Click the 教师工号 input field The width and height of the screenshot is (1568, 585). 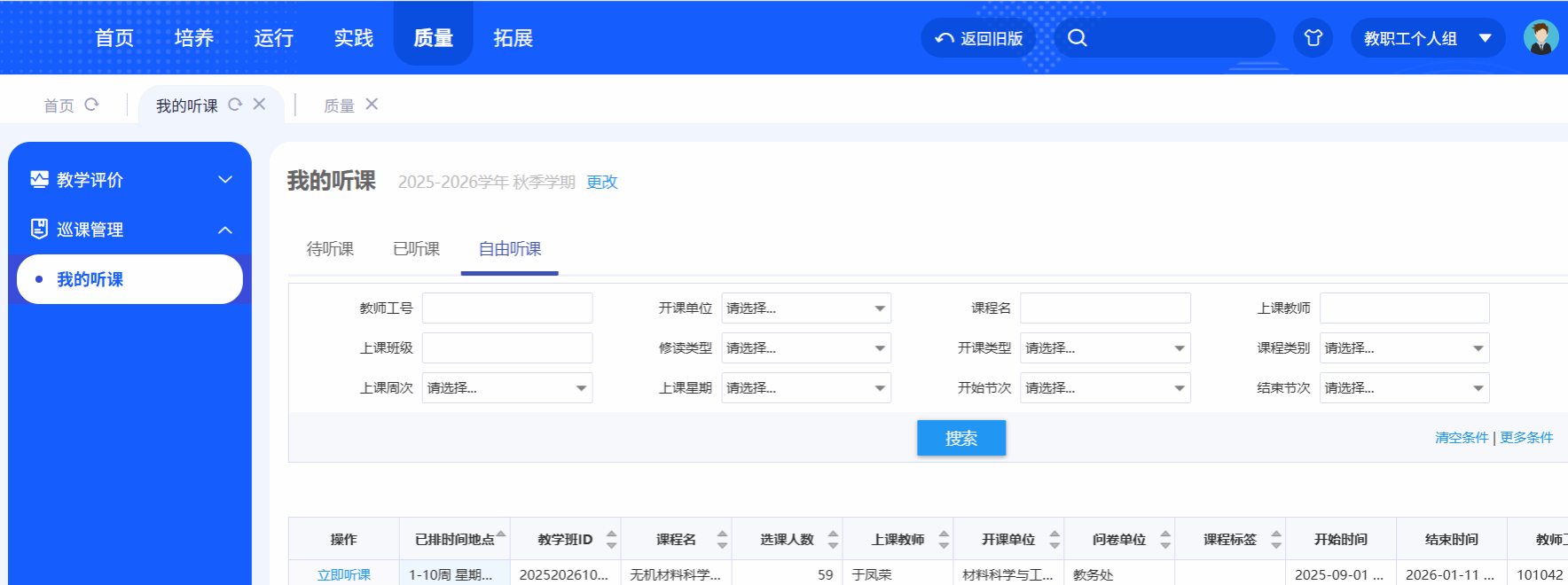pyautogui.click(x=506, y=308)
